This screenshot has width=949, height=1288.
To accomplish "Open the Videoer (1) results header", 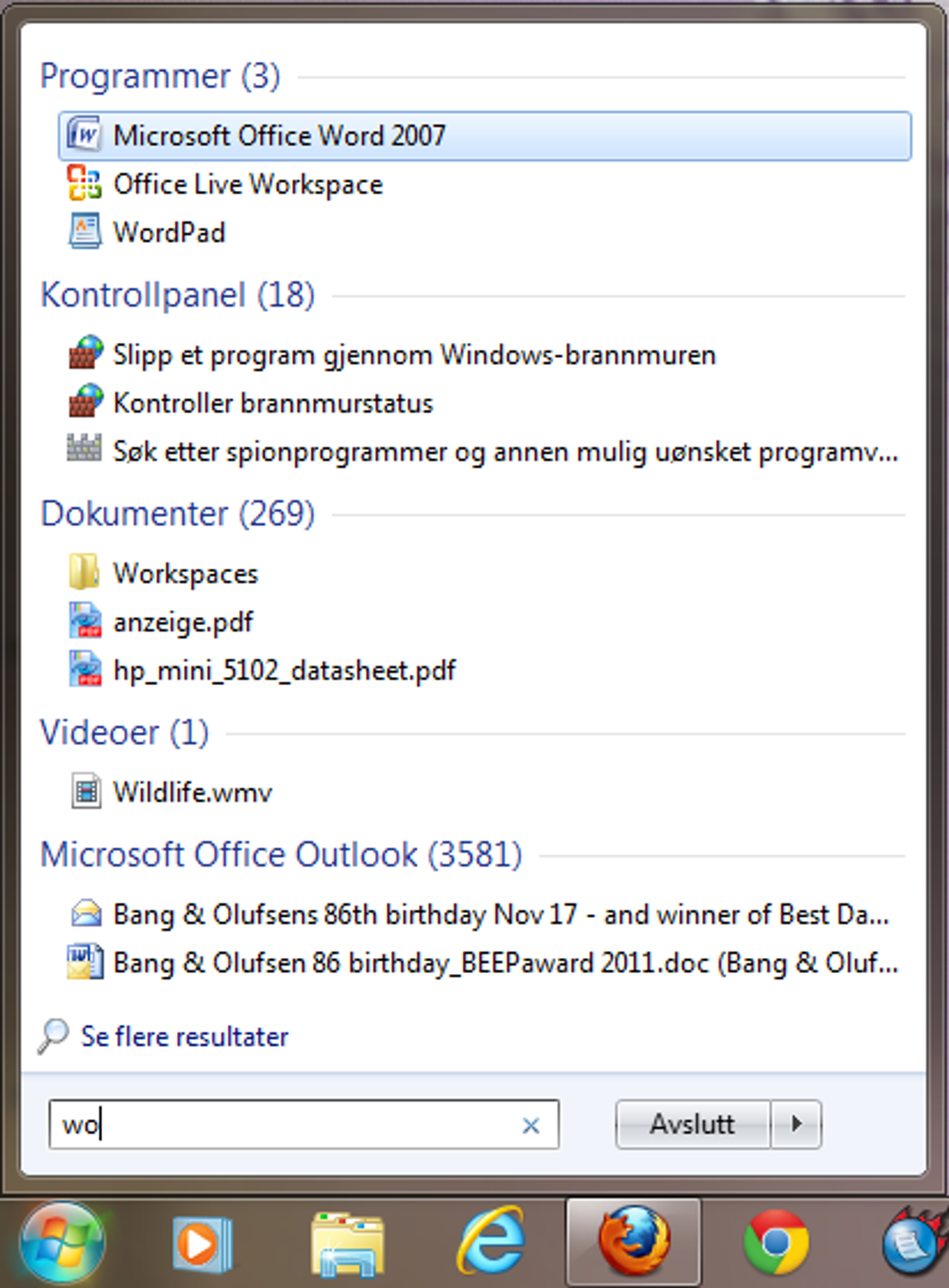I will tap(124, 732).
